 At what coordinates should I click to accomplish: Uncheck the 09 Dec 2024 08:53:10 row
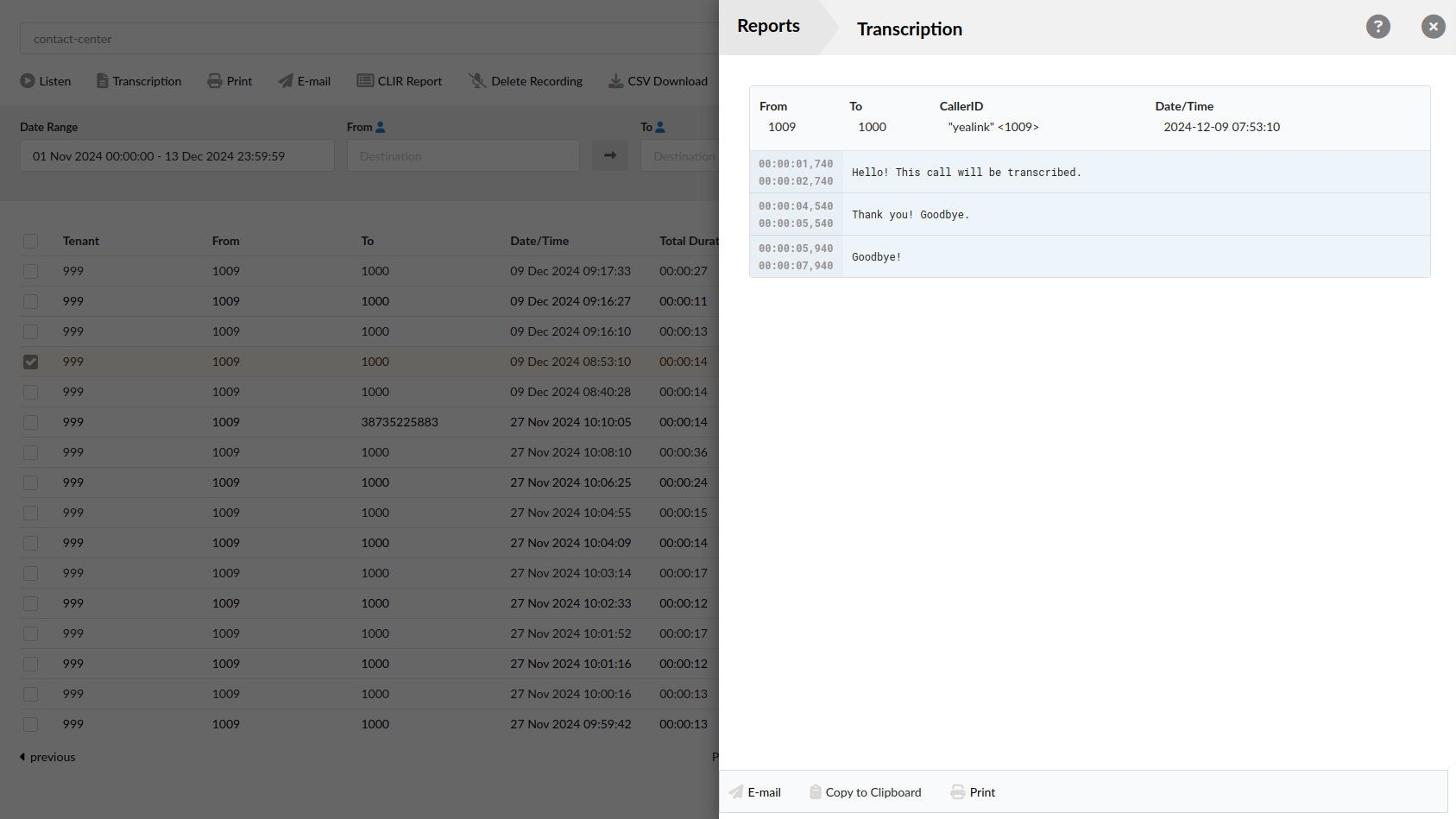[x=31, y=362]
